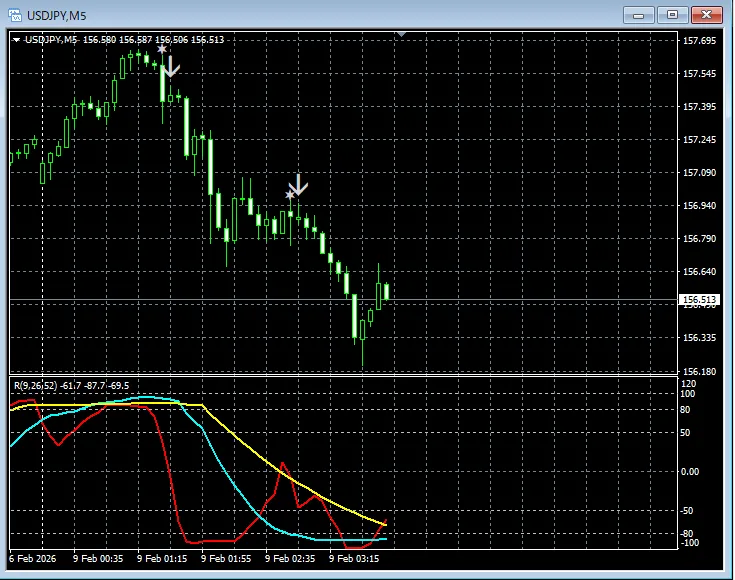Click the chart window icon in title bar
This screenshot has height=580, width=735.
point(16,15)
